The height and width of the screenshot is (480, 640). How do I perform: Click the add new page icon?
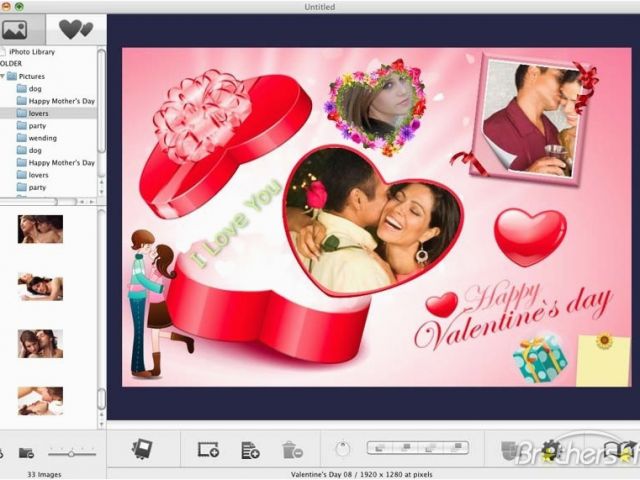coord(208,450)
